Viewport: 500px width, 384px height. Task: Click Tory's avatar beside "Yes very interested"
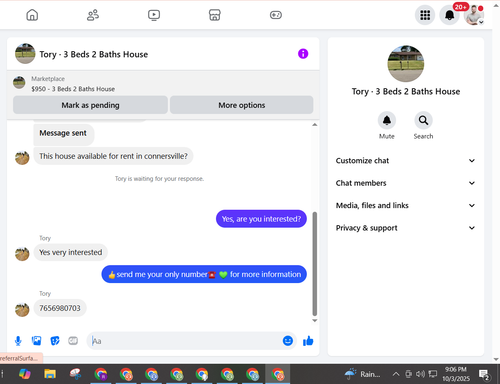tap(22, 254)
